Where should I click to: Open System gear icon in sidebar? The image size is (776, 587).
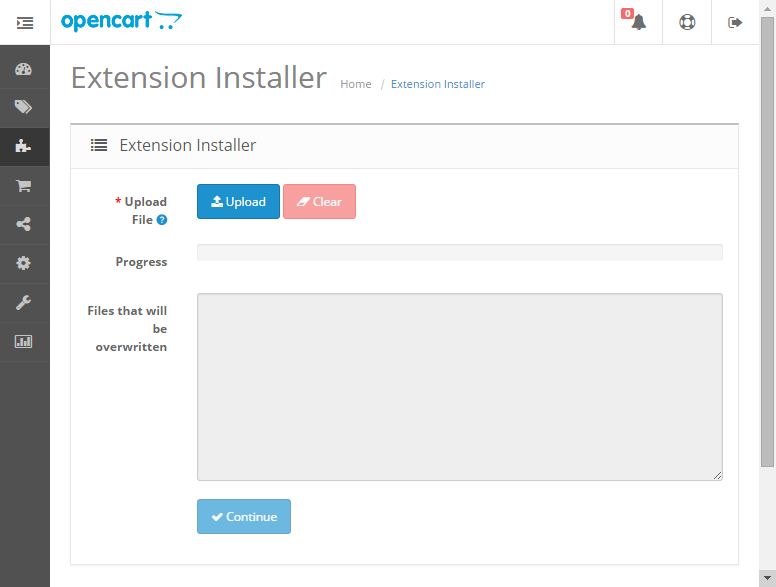(x=23, y=263)
